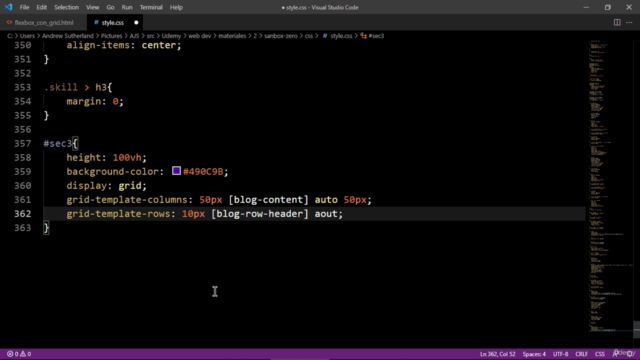Open the Run menu
The image size is (640, 360).
coord(127,7)
